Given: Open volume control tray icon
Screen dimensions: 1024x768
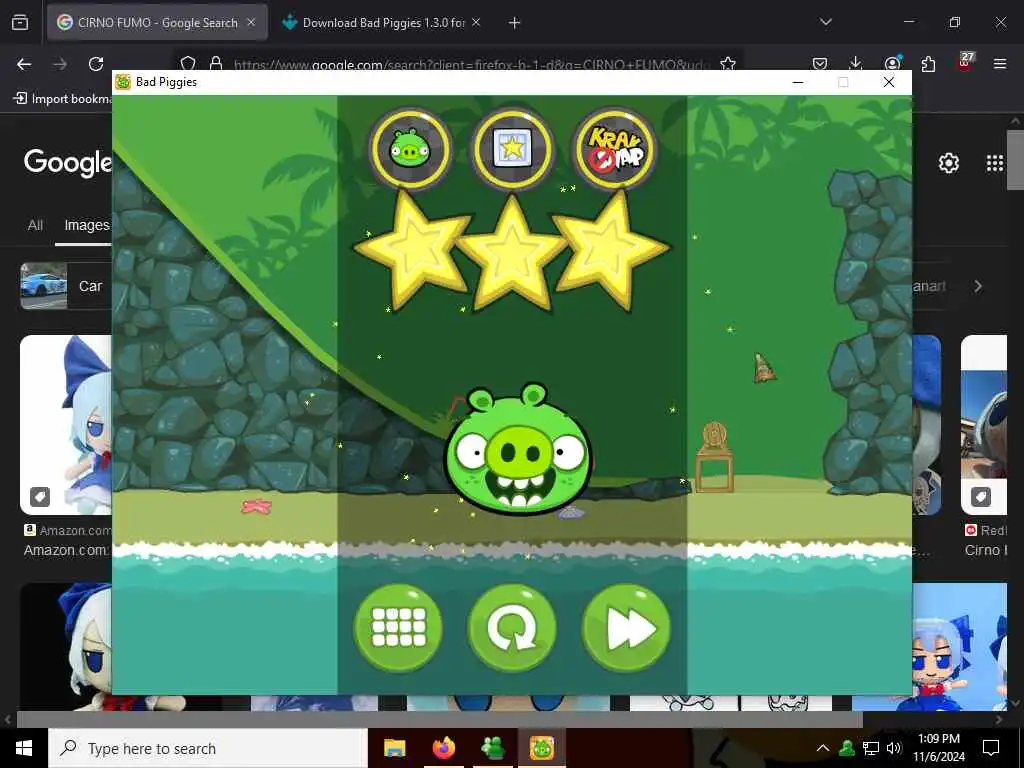Looking at the screenshot, I should pos(894,748).
